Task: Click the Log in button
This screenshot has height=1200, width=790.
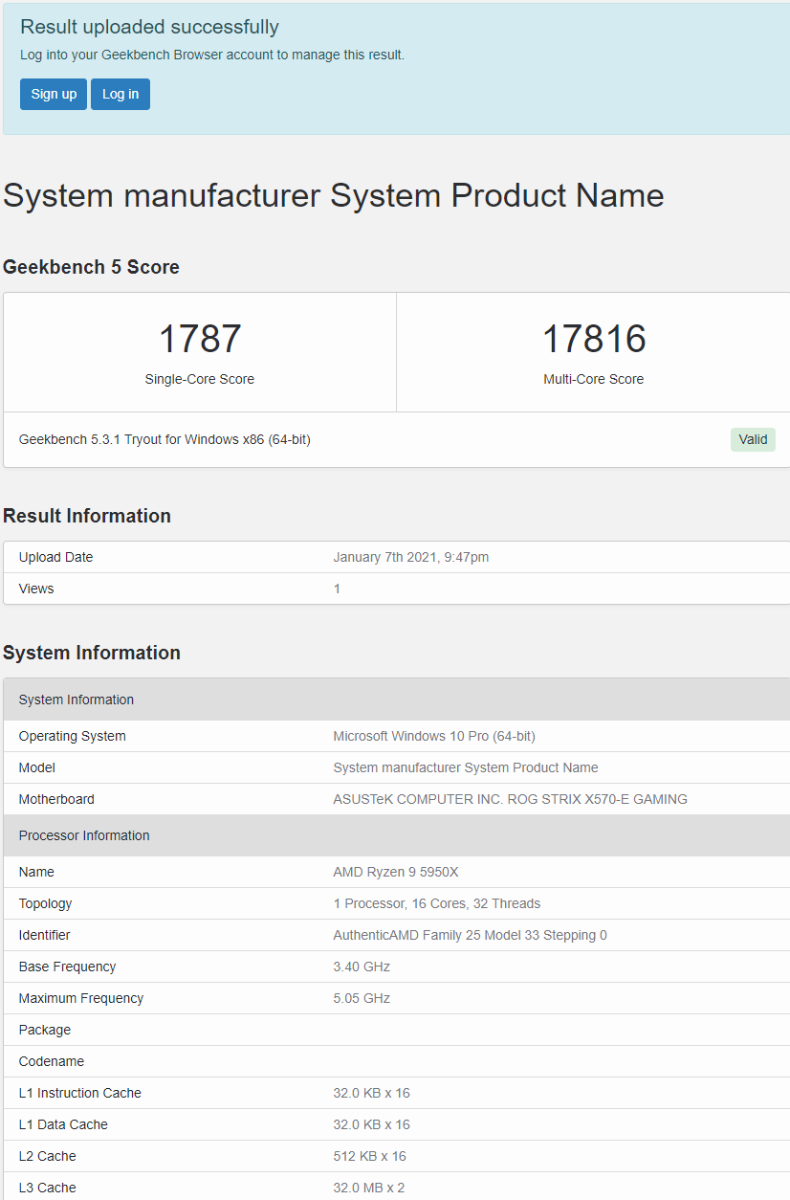Action: [120, 94]
